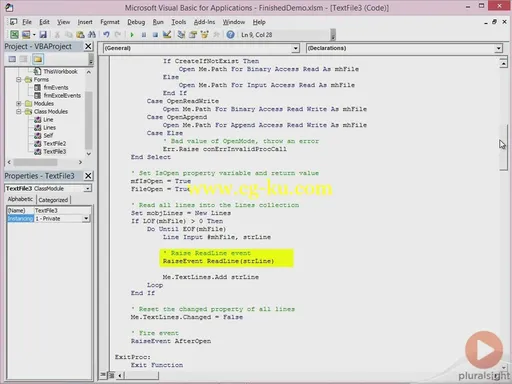Open Find with the binoculars icon
Image resolution: width=512 pixels, height=384 pixels.
pyautogui.click(x=92, y=34)
